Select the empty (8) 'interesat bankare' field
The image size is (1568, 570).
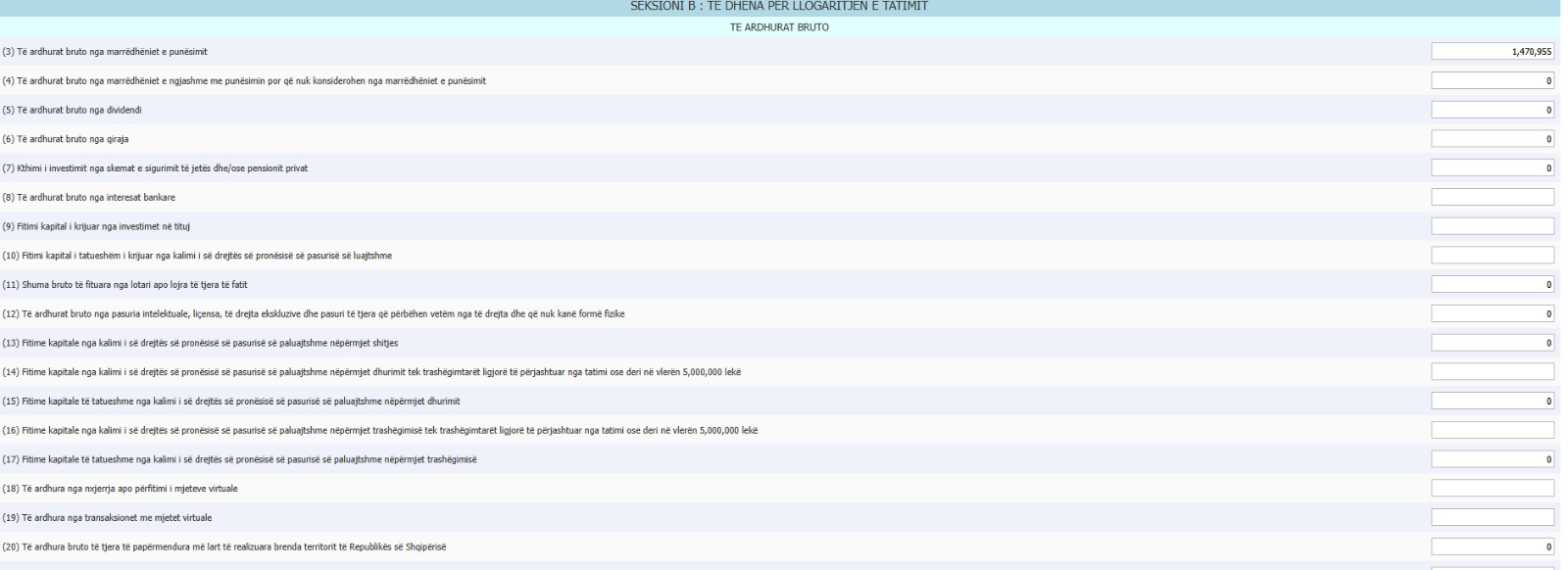pos(1492,197)
